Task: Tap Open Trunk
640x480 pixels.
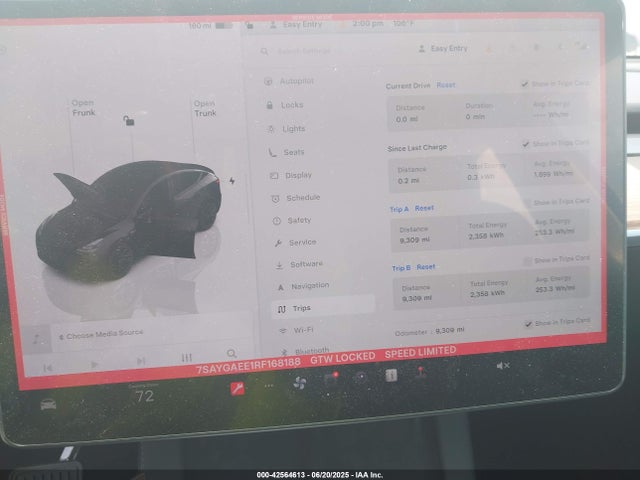Action: pos(205,109)
